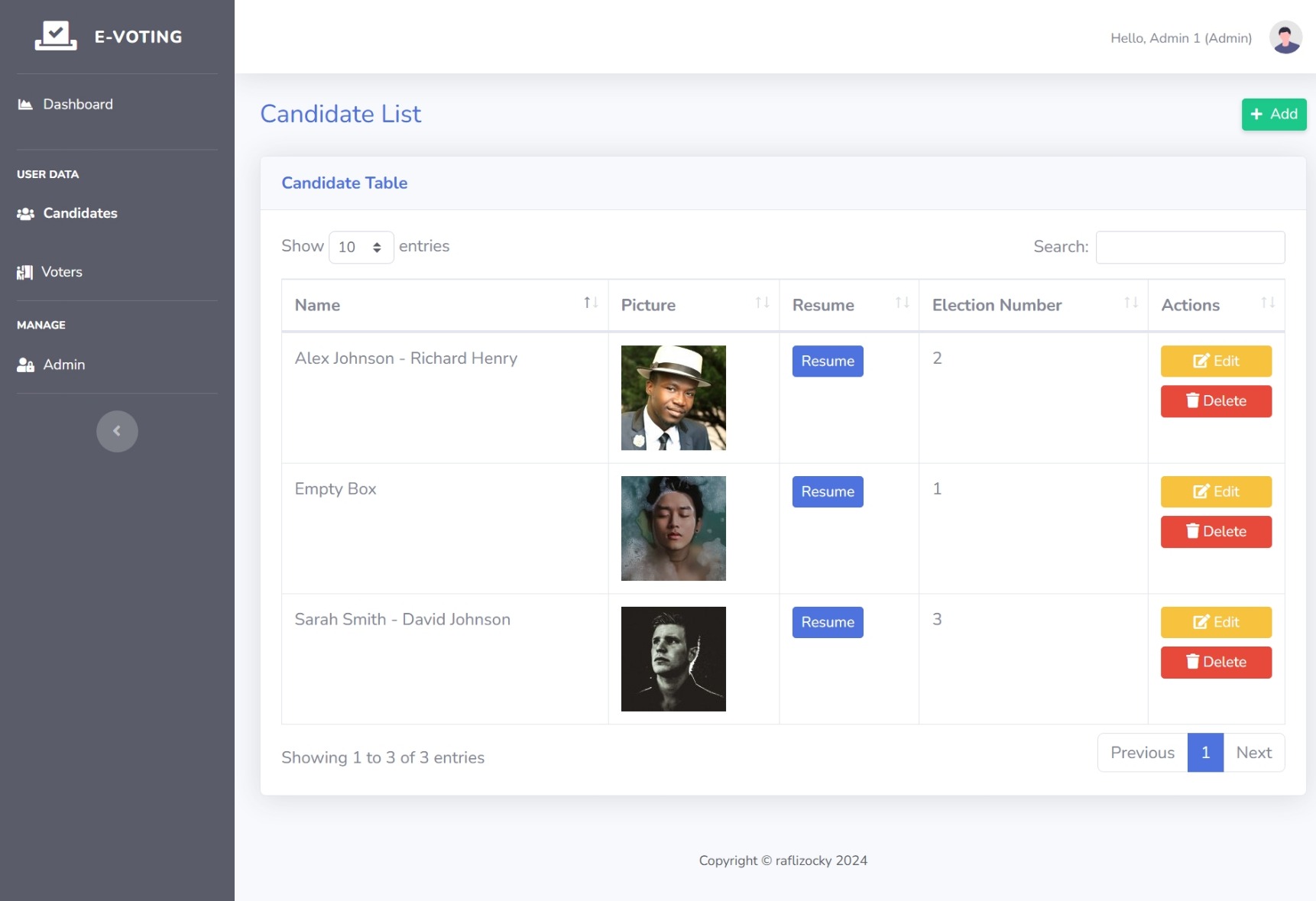1316x901 pixels.
Task: Delete the Empty Box candidate
Action: click(x=1215, y=532)
